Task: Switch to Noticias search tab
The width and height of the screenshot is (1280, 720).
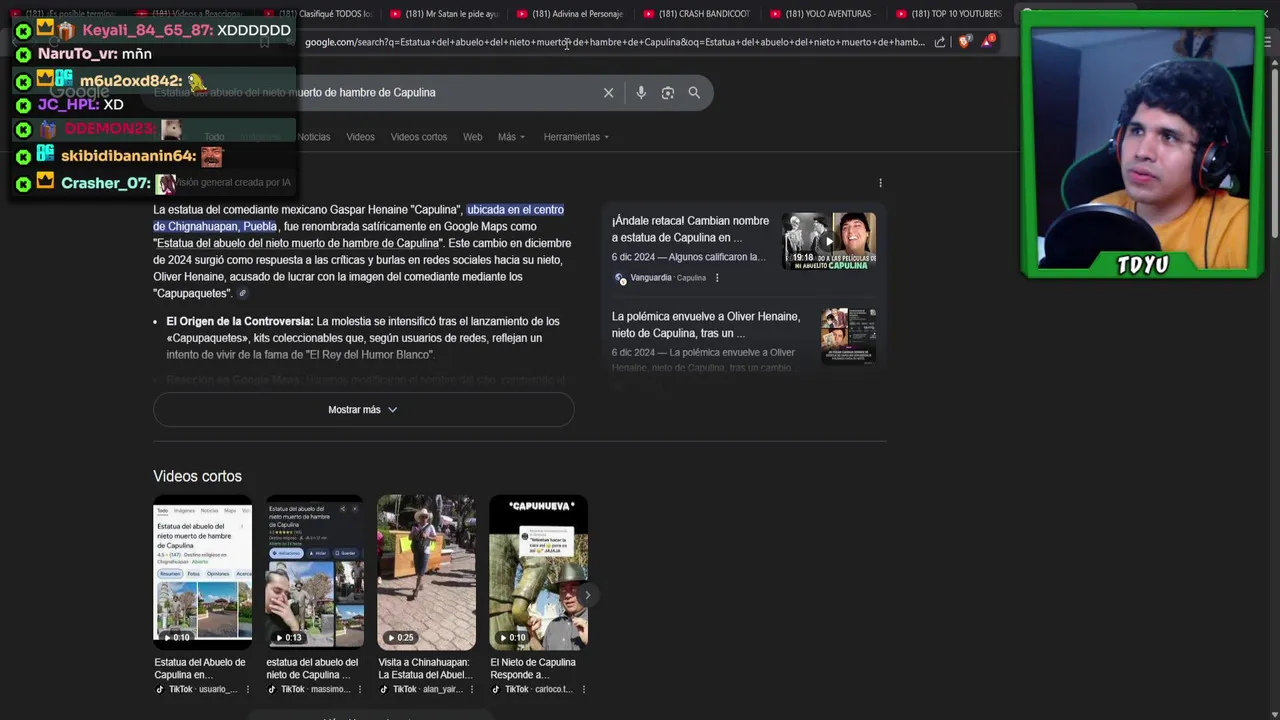Action: point(313,137)
